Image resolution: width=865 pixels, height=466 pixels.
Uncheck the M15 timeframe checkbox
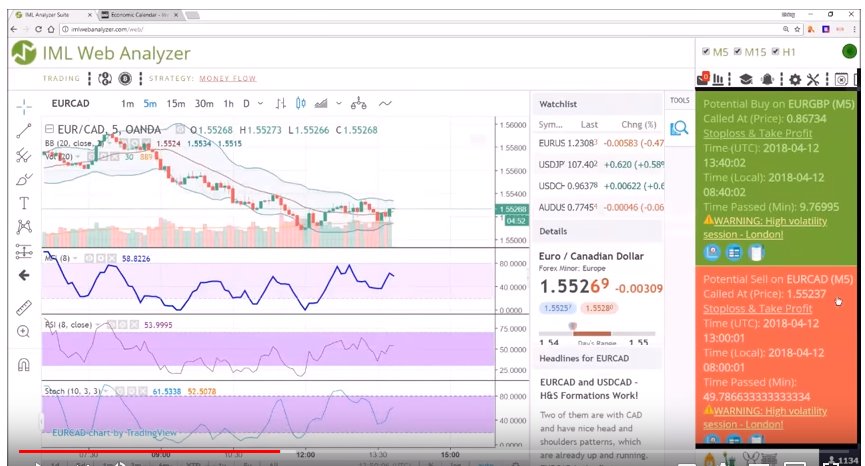tap(738, 51)
